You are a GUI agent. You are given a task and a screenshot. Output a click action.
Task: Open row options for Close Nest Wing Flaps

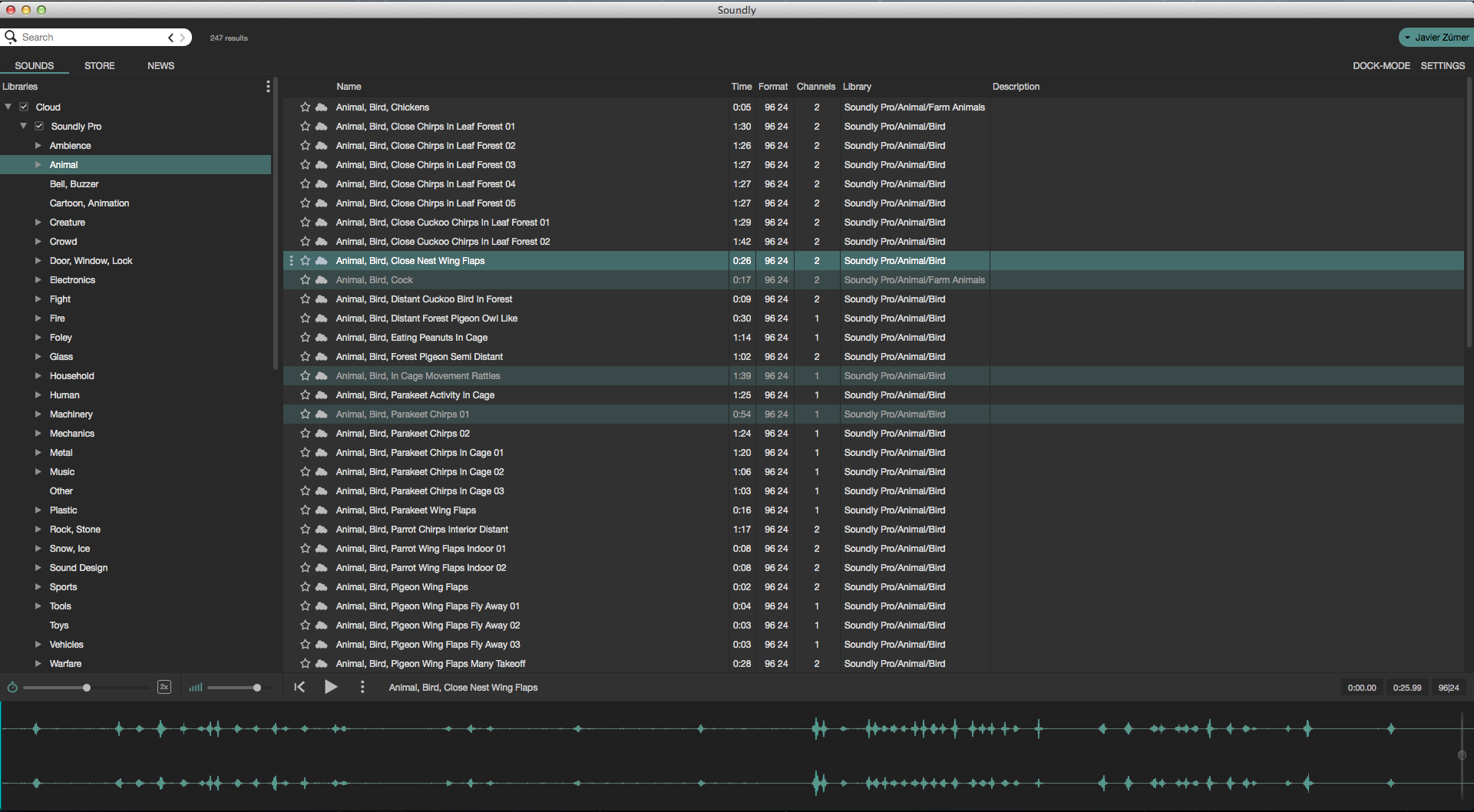click(291, 261)
